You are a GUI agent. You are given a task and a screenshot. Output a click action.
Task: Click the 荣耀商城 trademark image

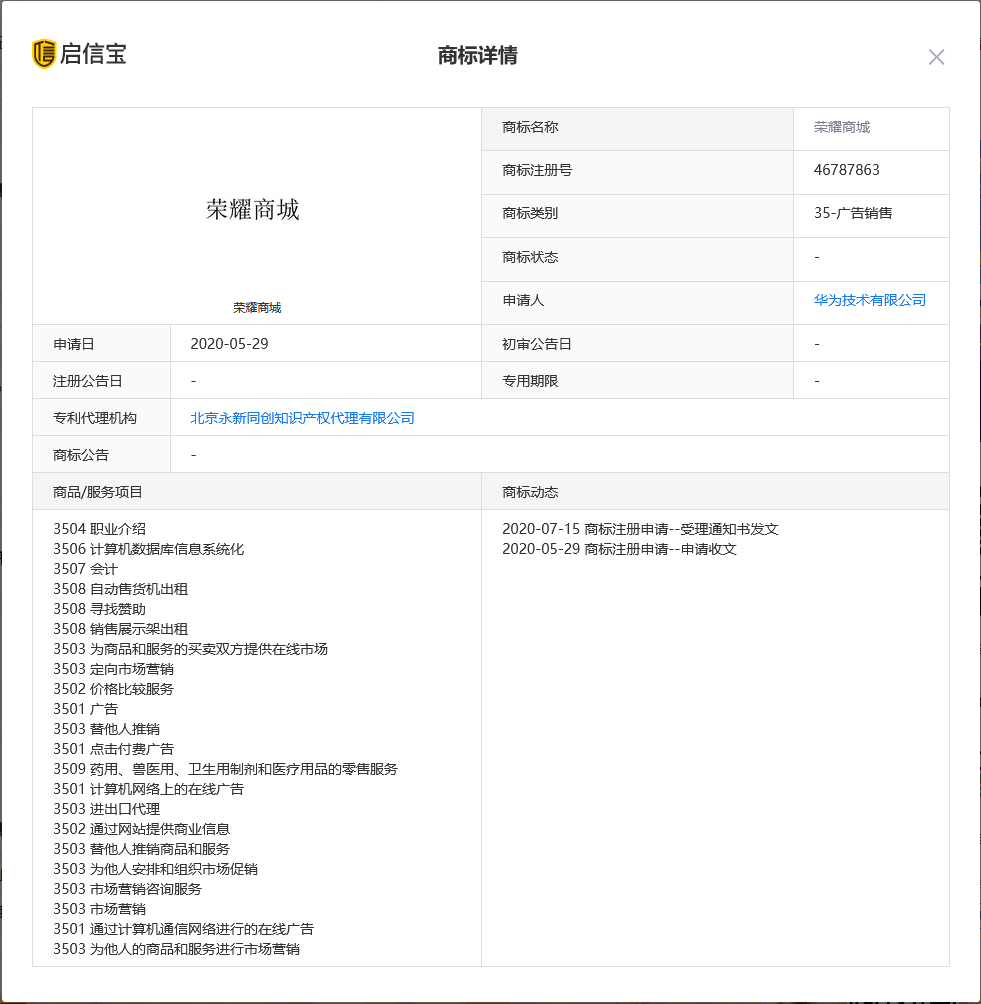click(x=253, y=209)
